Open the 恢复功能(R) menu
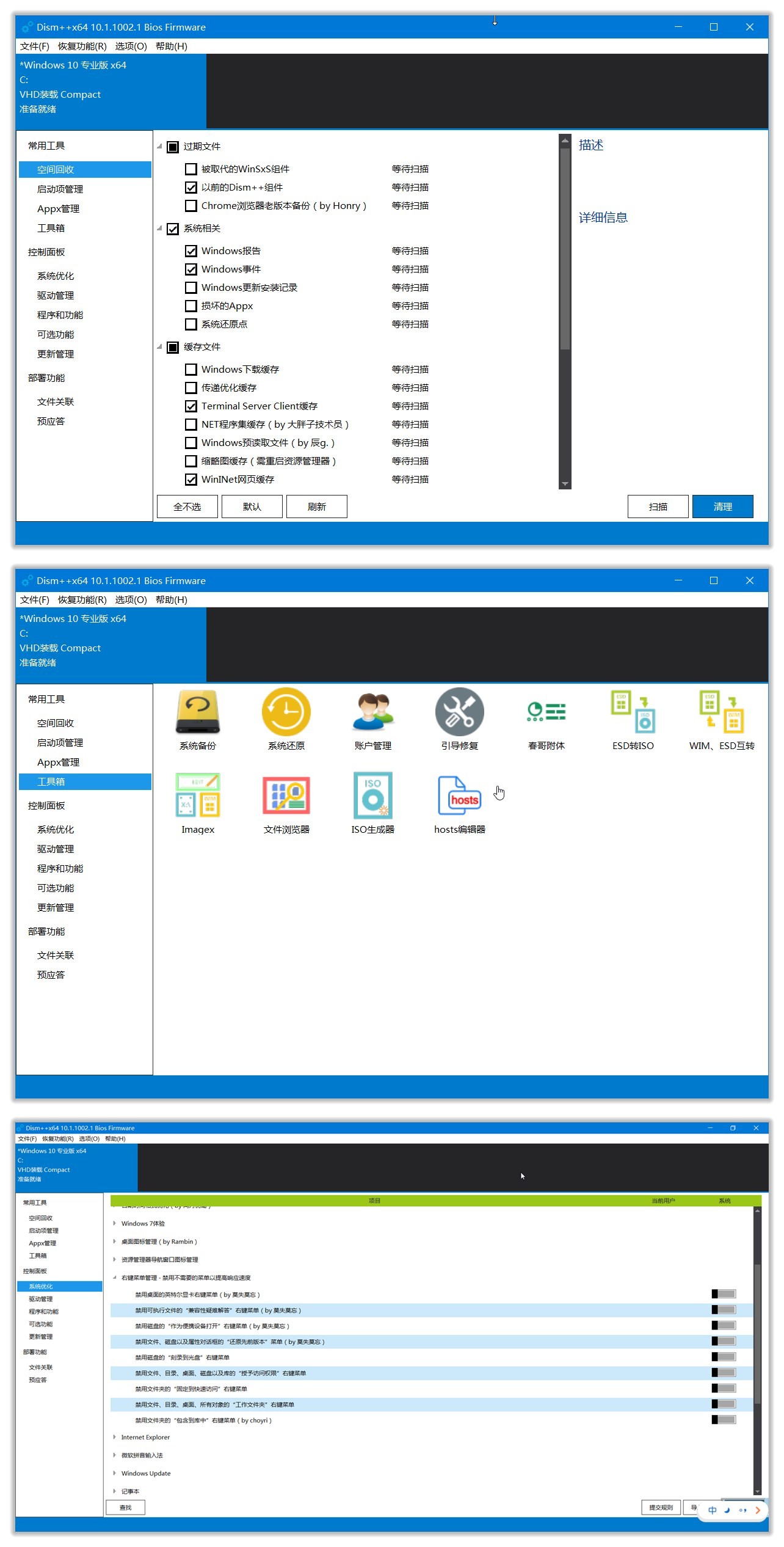 tap(82, 46)
